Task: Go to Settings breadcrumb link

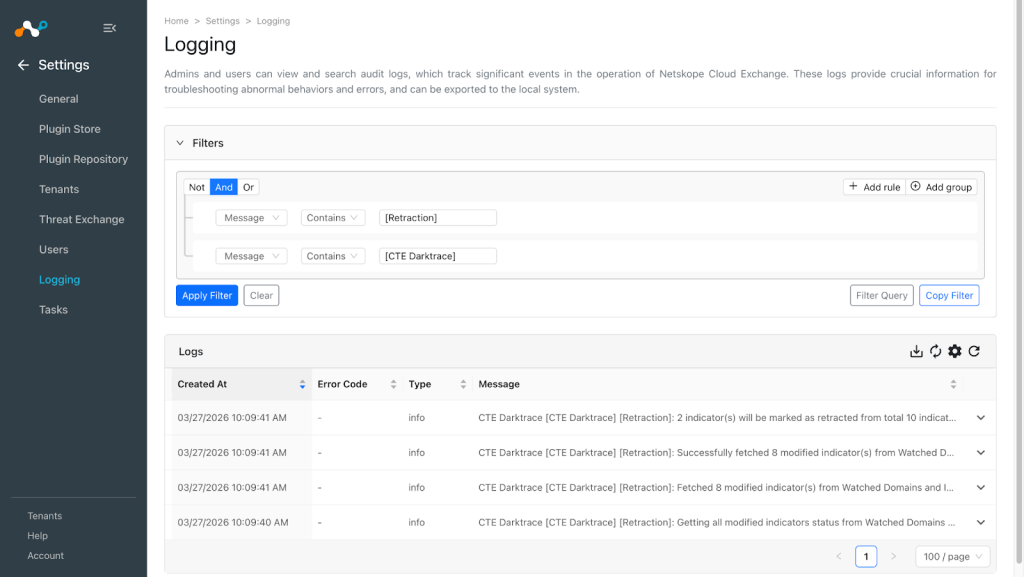Action: tap(223, 21)
